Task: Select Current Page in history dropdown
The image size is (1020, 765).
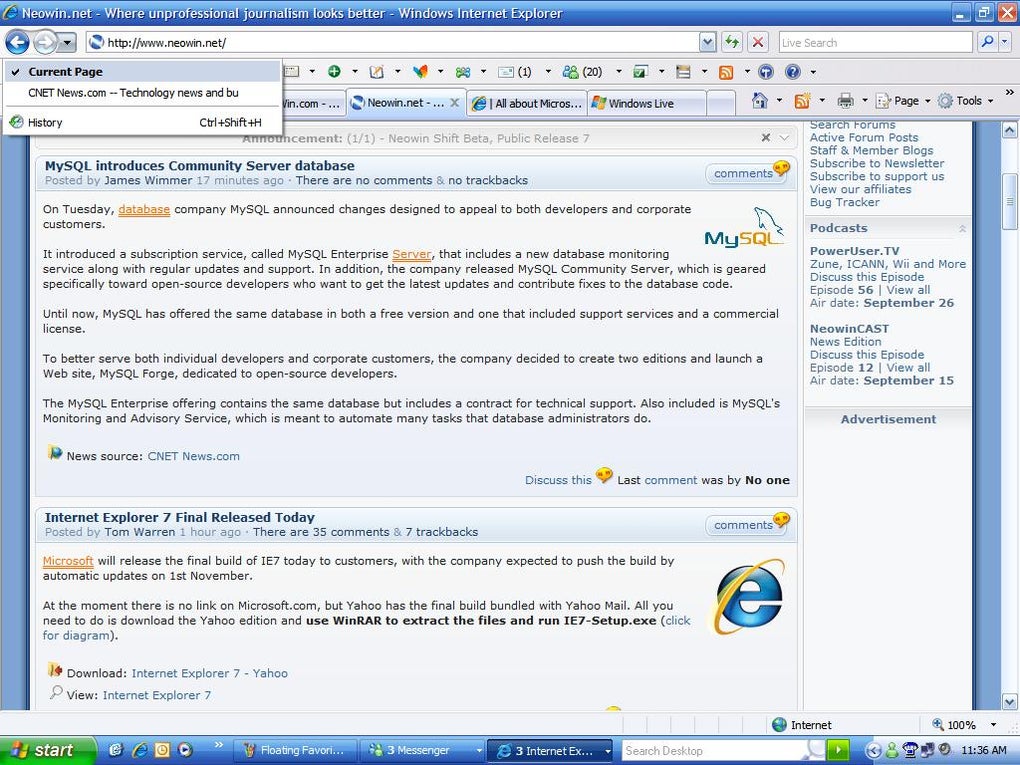Action: click(143, 72)
